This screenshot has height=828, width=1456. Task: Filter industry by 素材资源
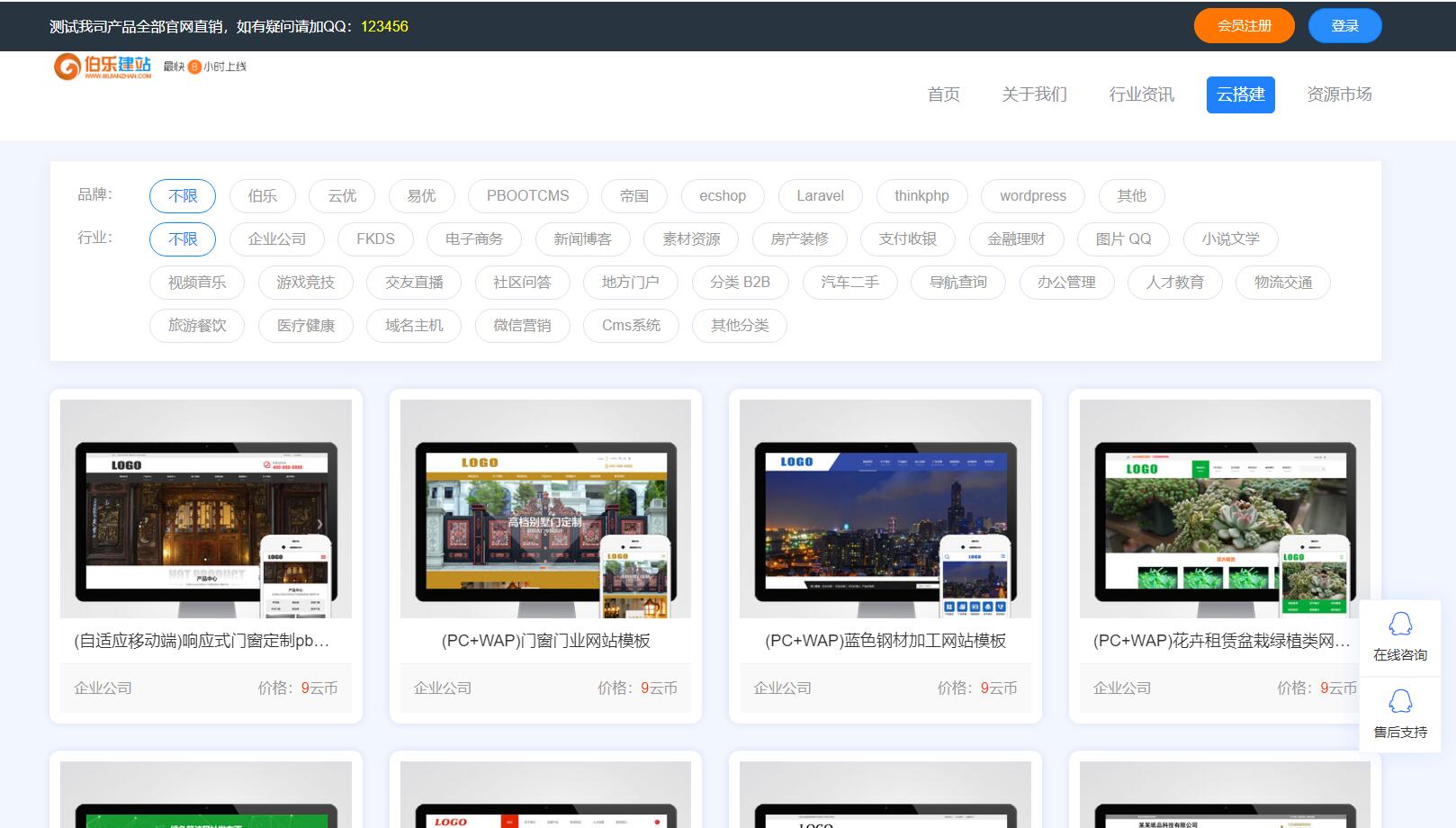(x=691, y=238)
